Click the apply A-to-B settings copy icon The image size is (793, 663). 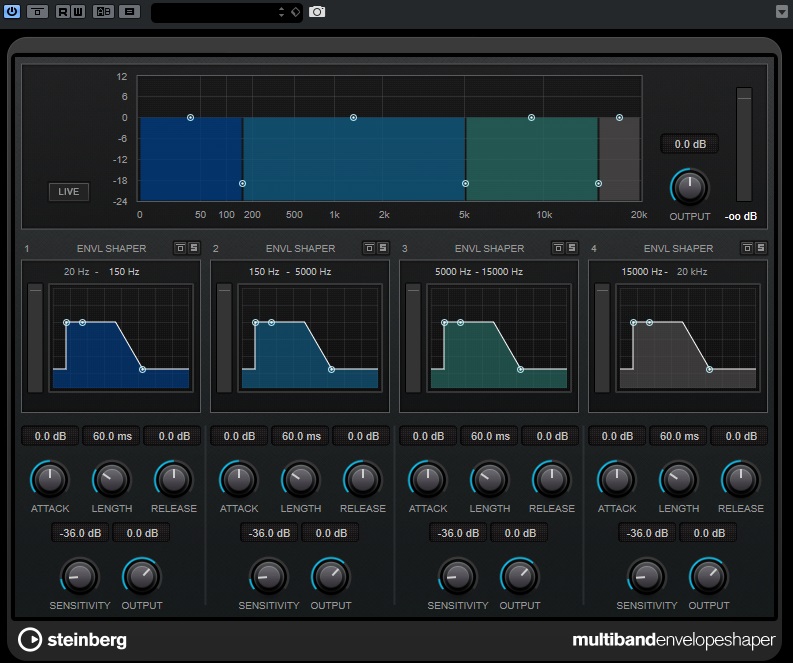[129, 11]
